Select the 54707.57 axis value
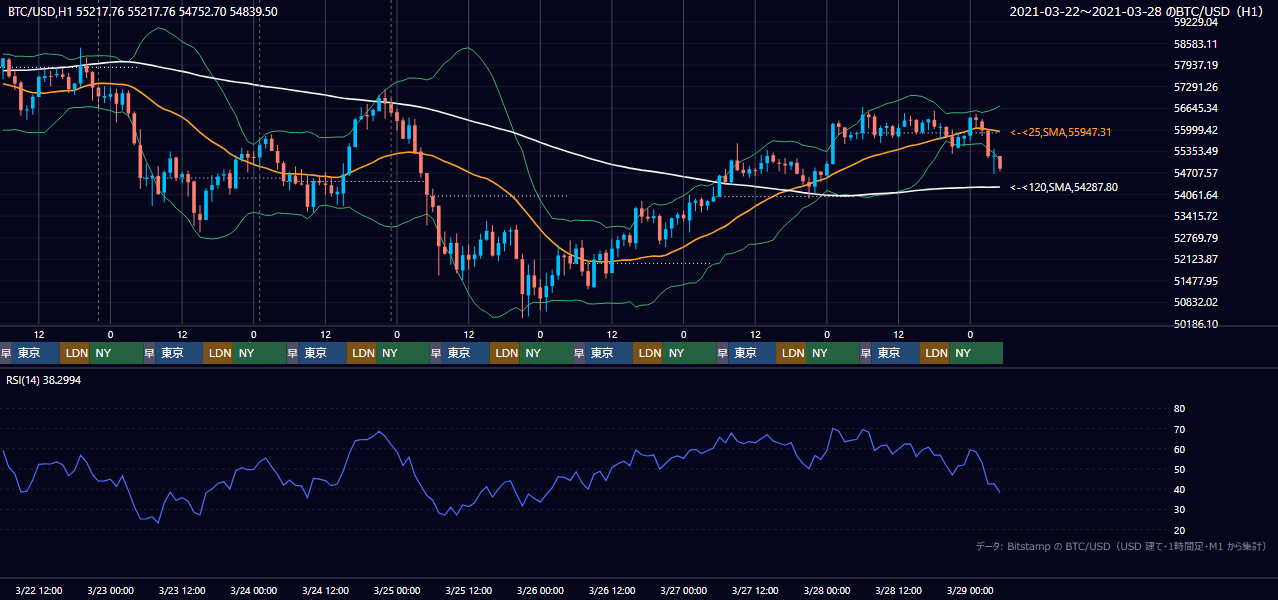Viewport: 1278px width, 600px height. click(1196, 173)
